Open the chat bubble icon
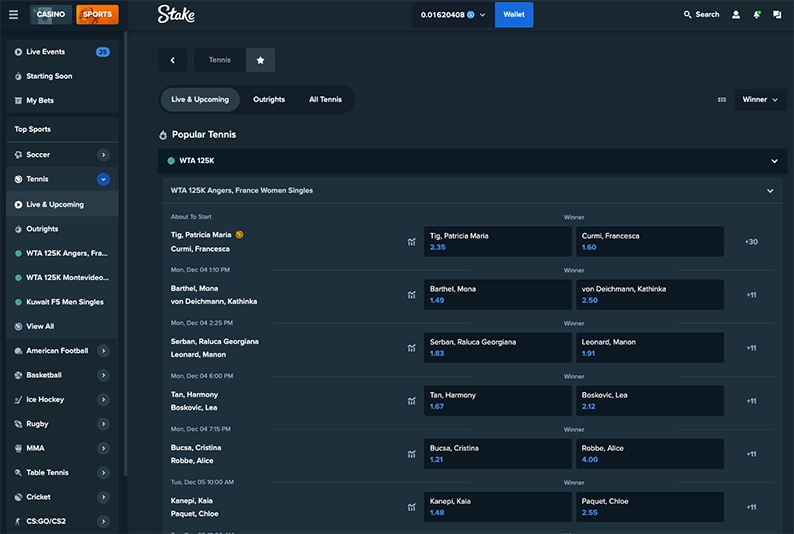Viewport: 794px width, 534px height. pos(777,15)
